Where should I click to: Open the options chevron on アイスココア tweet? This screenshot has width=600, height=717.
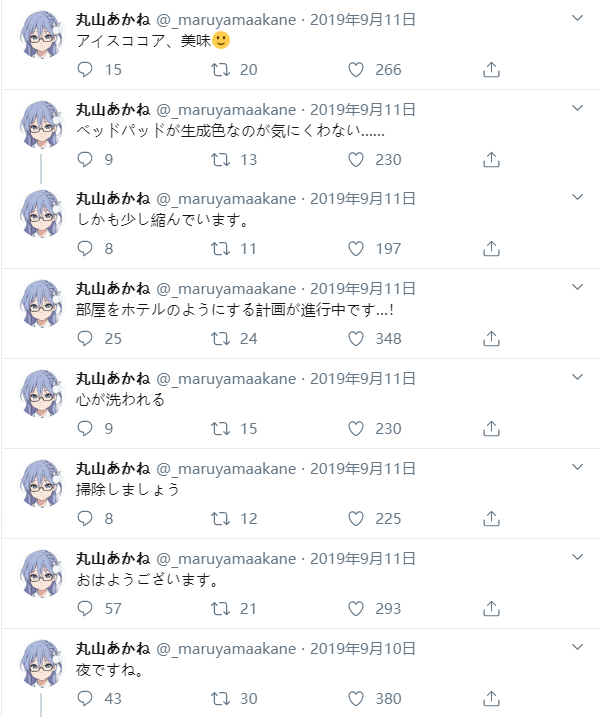coord(578,18)
